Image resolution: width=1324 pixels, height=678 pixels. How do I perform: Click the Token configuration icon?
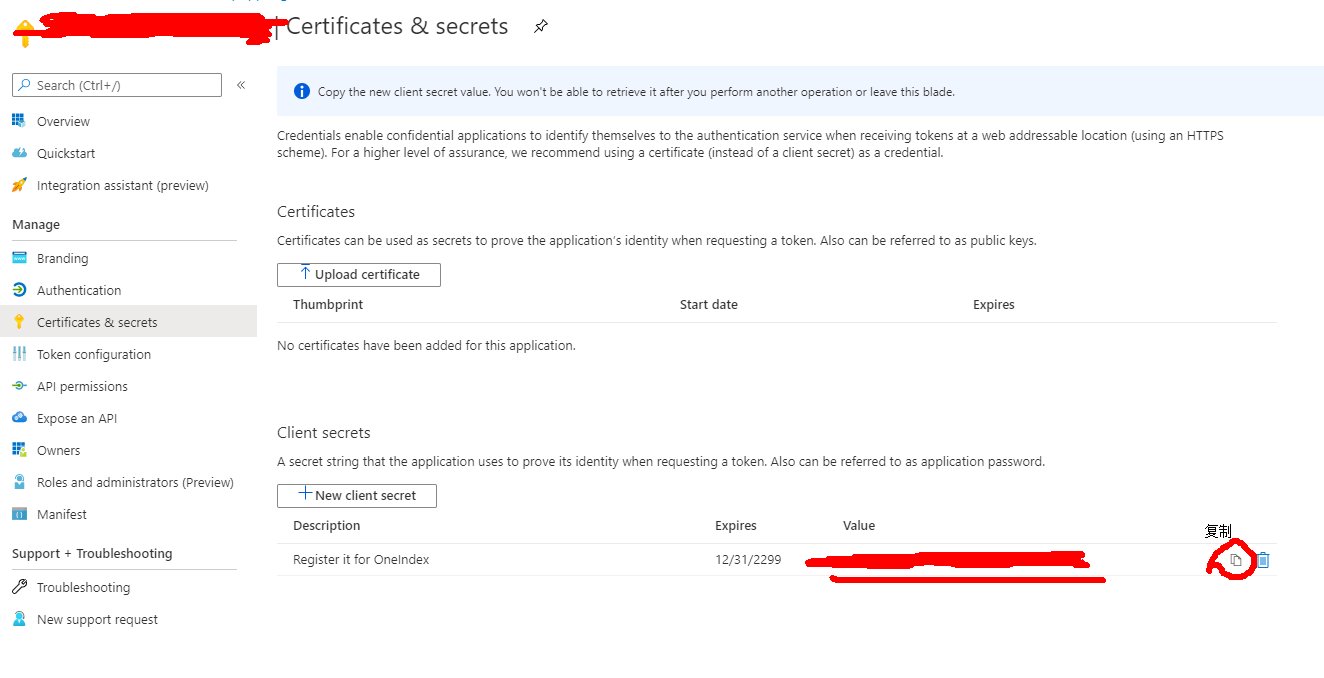click(19, 354)
